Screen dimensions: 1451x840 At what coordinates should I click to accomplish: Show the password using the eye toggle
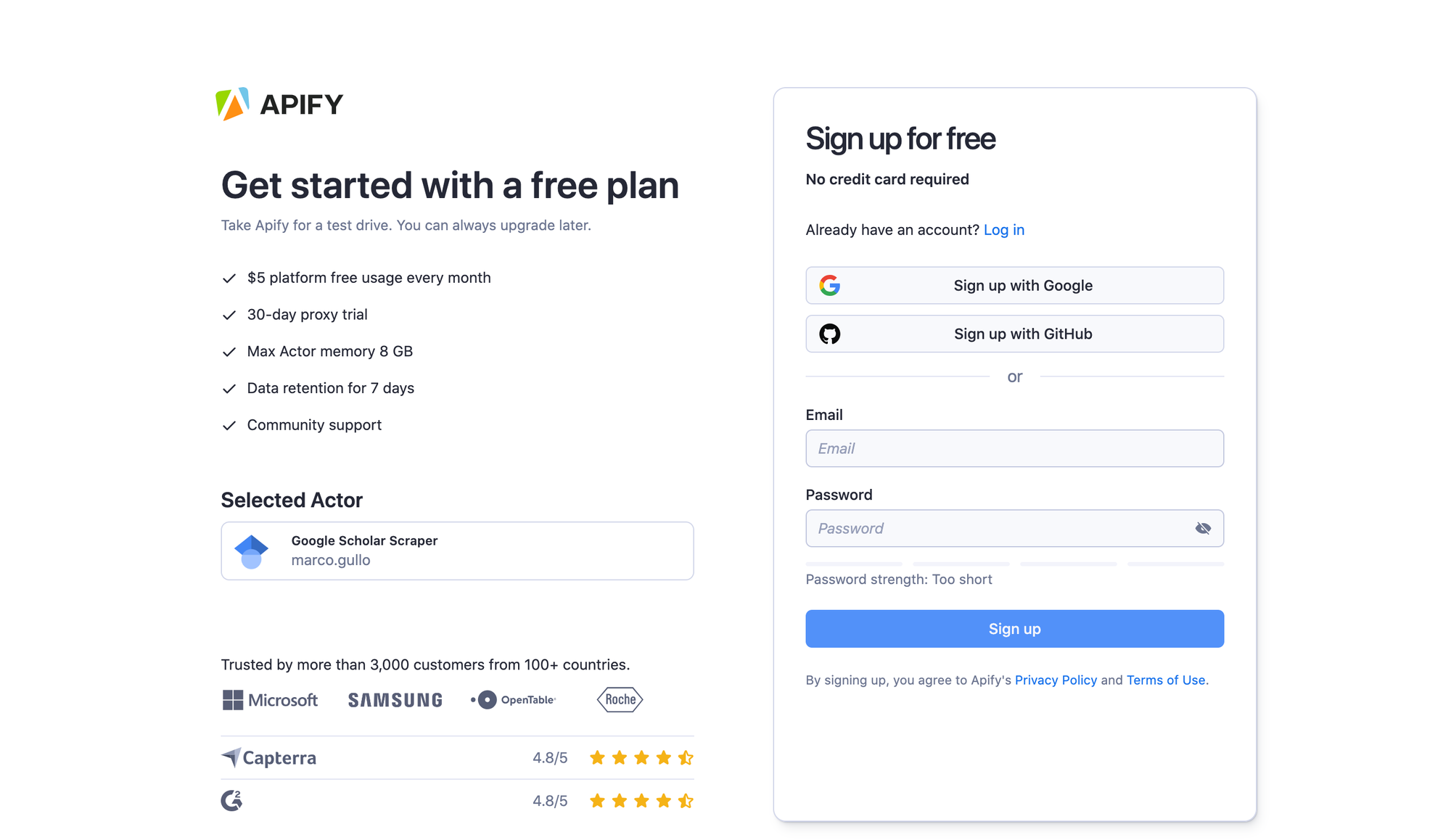(1203, 528)
